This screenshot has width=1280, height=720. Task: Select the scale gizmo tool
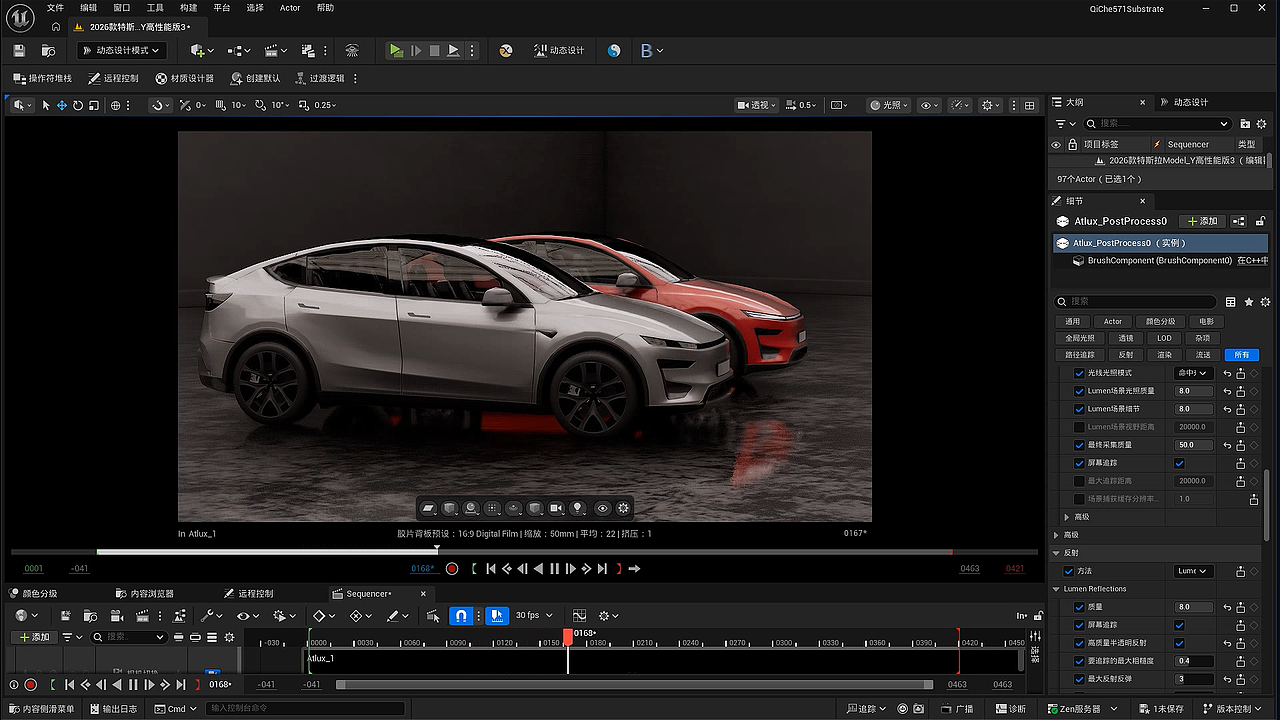click(93, 105)
